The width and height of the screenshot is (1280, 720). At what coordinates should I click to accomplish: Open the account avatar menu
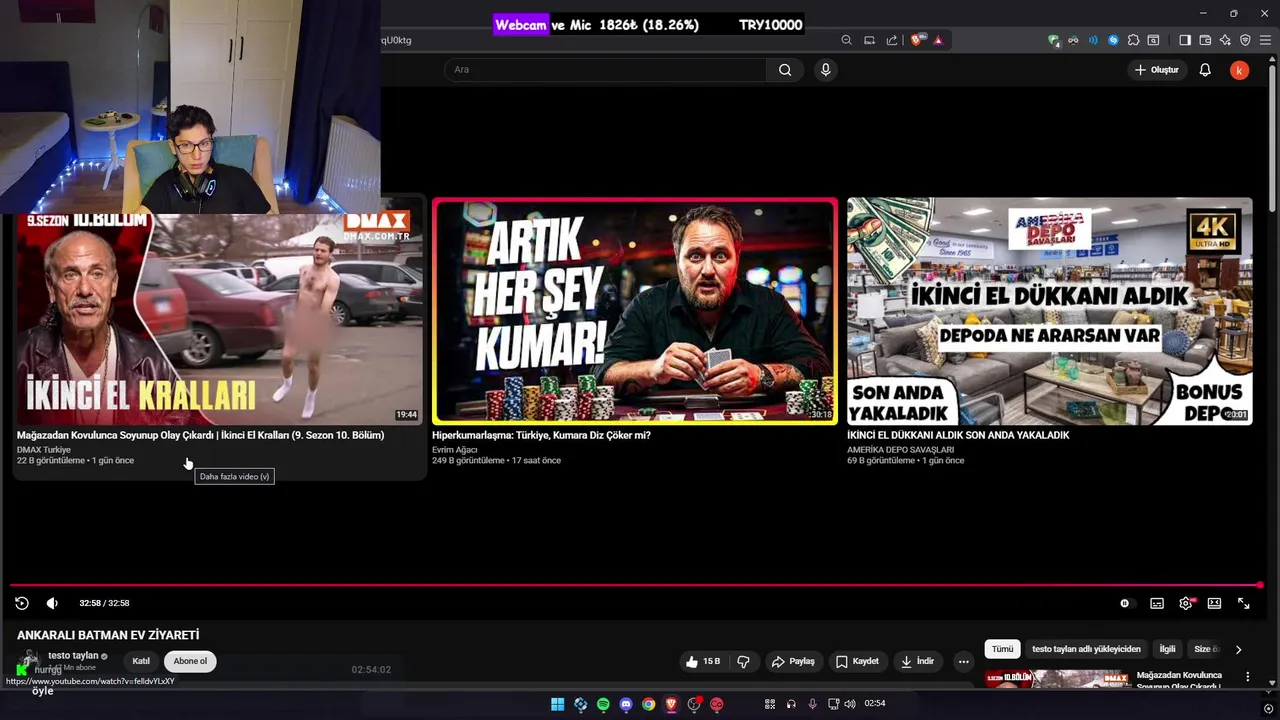(1239, 70)
